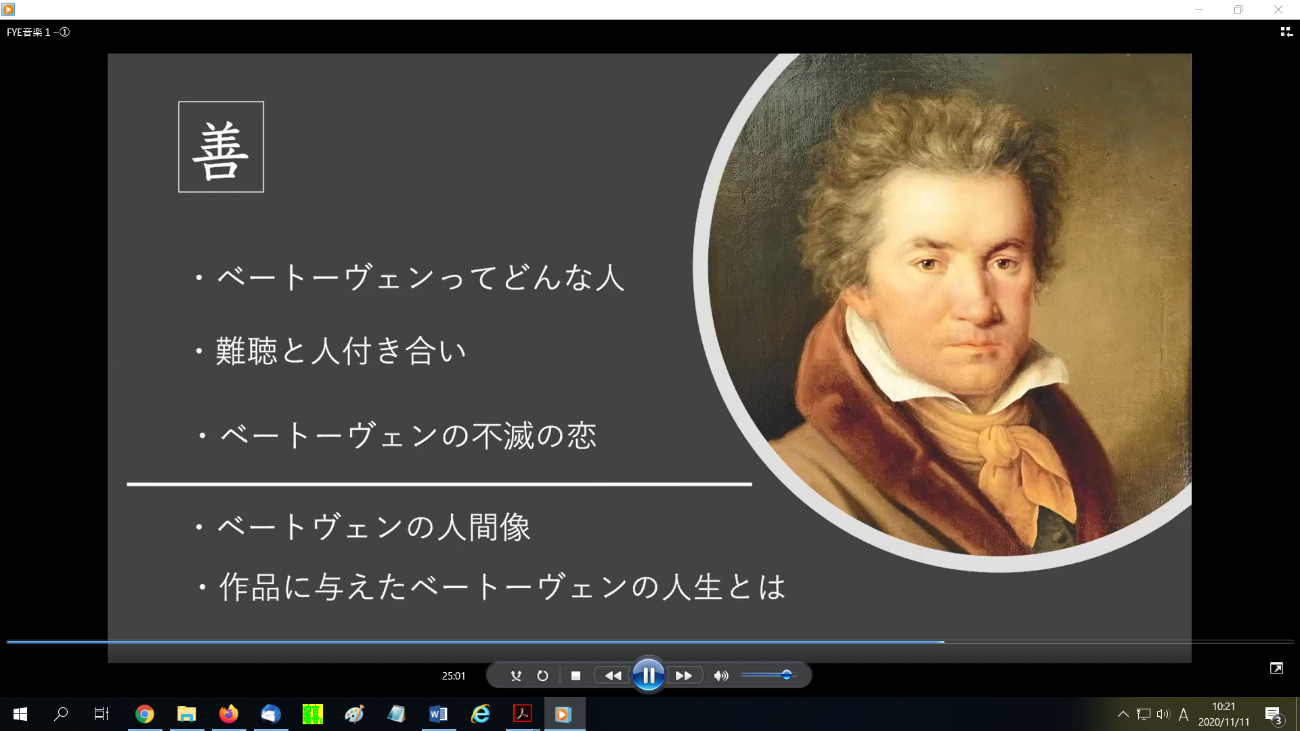Minimize the Media Player window
The height and width of the screenshot is (731, 1300).
[x=1199, y=9]
